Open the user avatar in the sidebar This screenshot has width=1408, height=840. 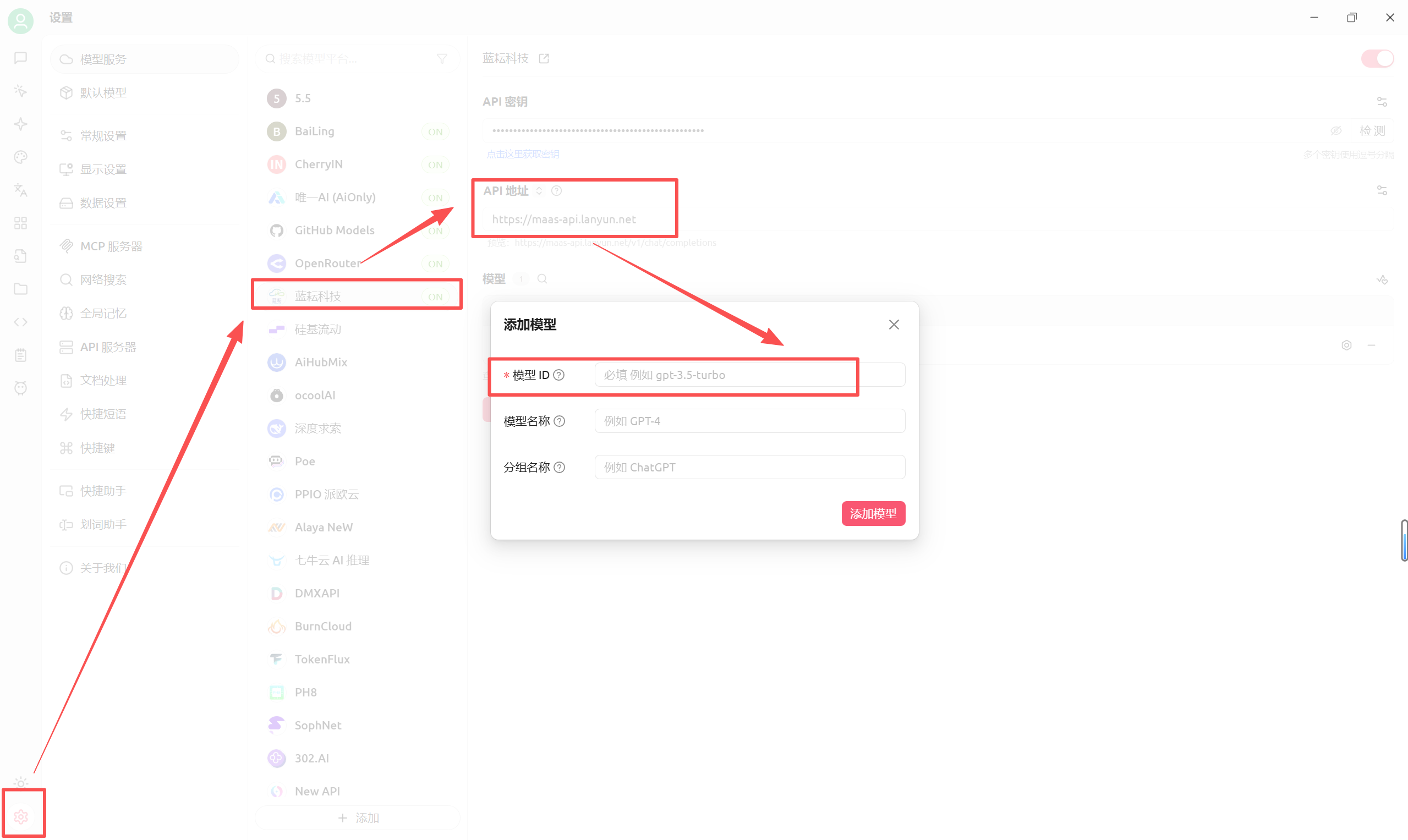click(20, 21)
